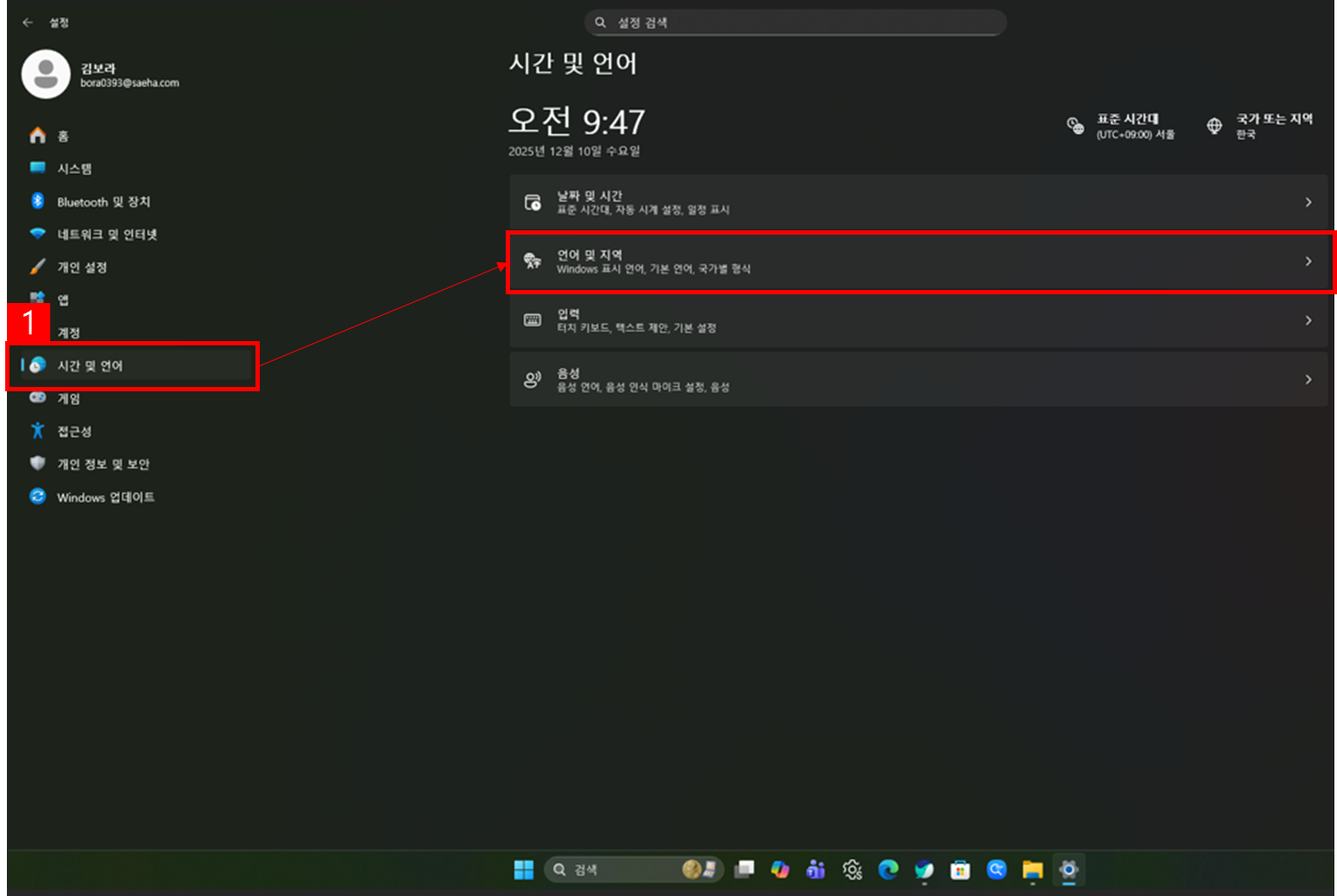
Task: Expand the 날짜 및 시간 row chevron
Action: (x=1308, y=203)
